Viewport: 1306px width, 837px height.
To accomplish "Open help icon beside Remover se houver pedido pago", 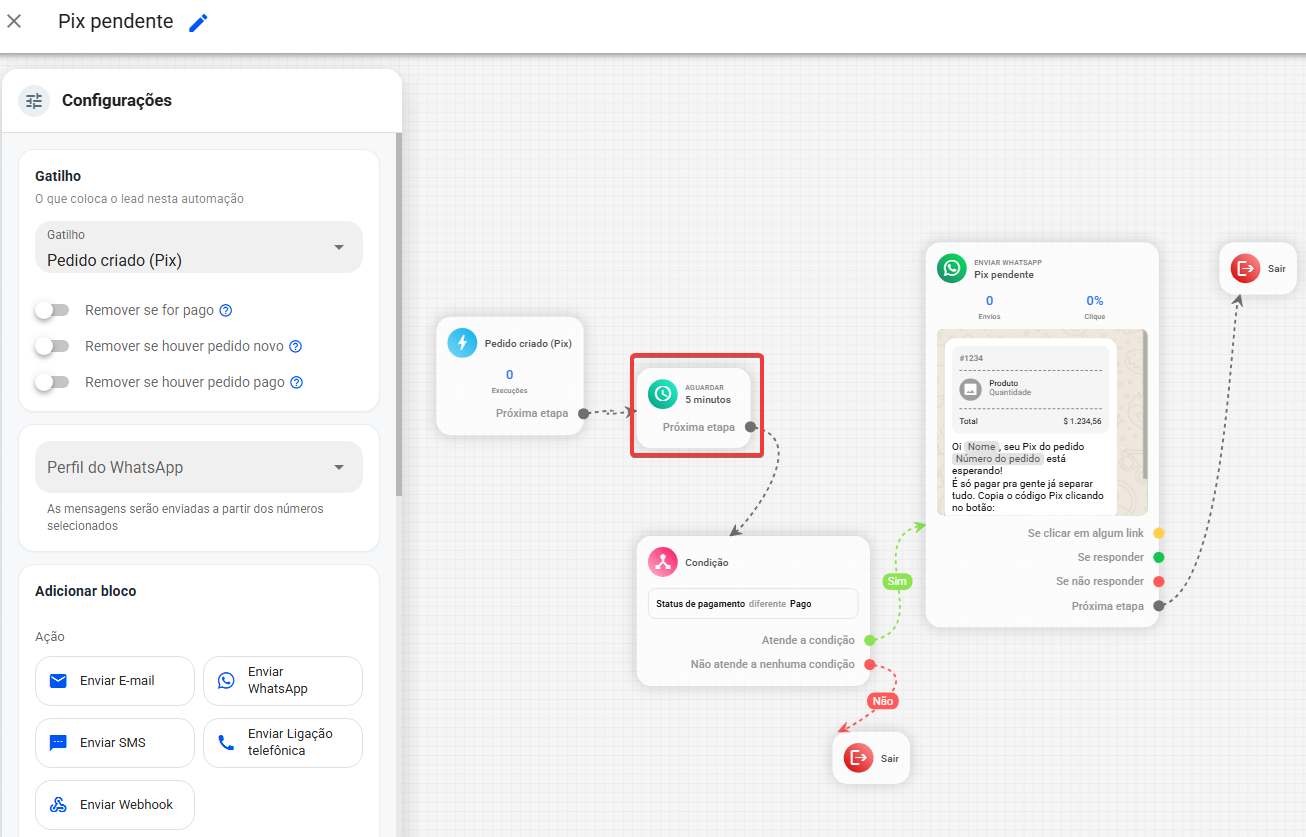I will point(297,382).
